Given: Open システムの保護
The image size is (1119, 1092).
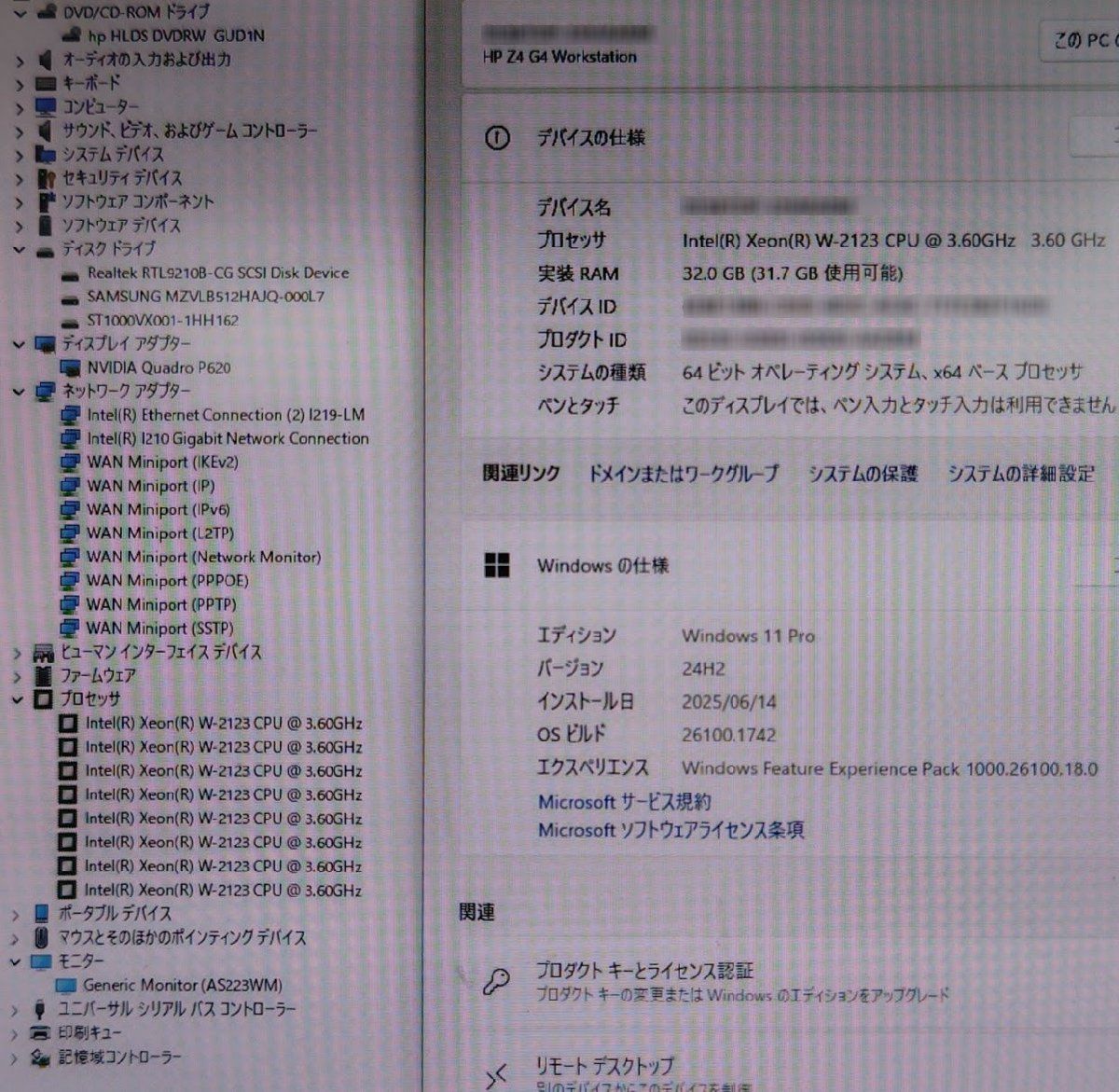Looking at the screenshot, I should click(863, 475).
